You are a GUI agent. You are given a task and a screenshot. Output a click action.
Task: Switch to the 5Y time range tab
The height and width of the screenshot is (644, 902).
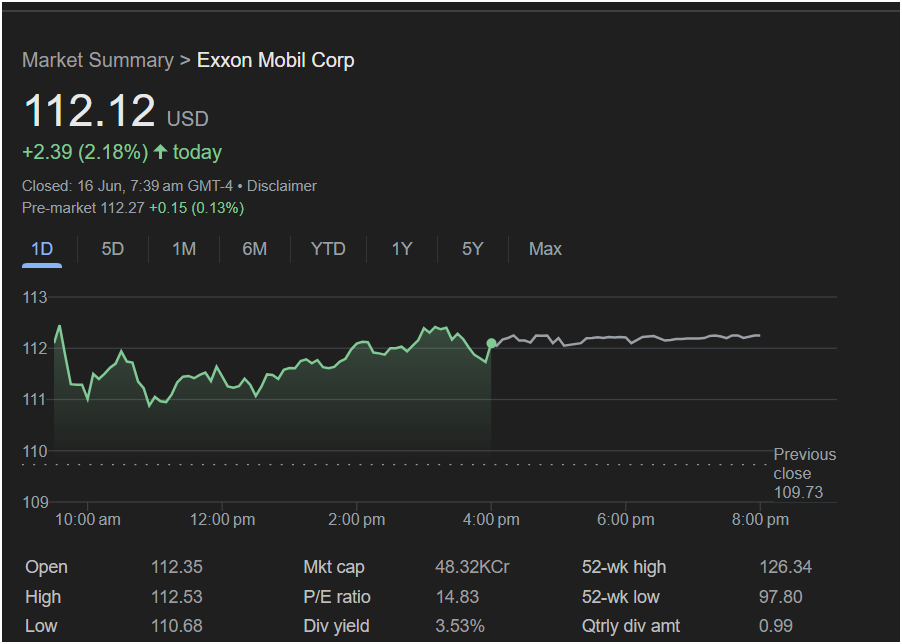coord(472,249)
